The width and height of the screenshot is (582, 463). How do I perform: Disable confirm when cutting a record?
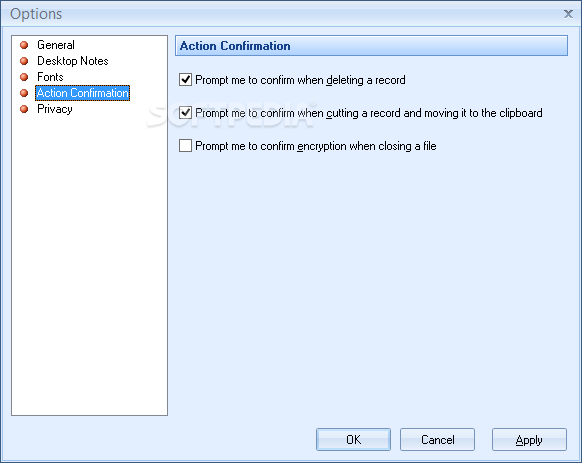coord(185,113)
